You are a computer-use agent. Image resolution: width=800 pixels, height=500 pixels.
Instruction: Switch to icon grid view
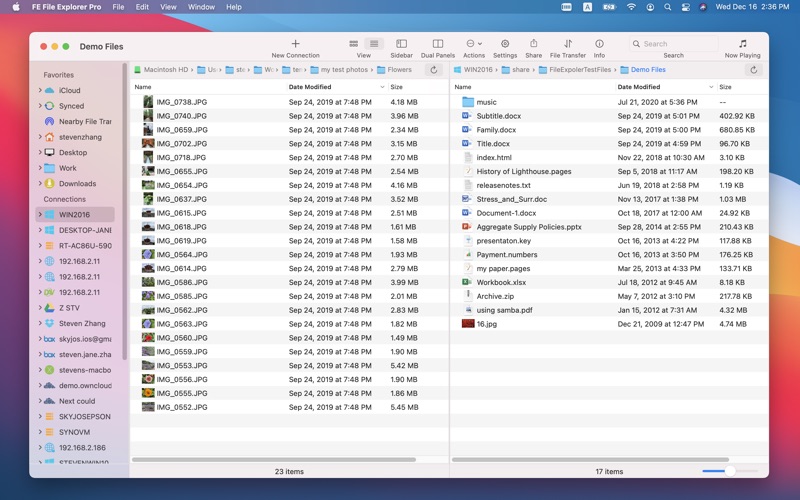(354, 44)
